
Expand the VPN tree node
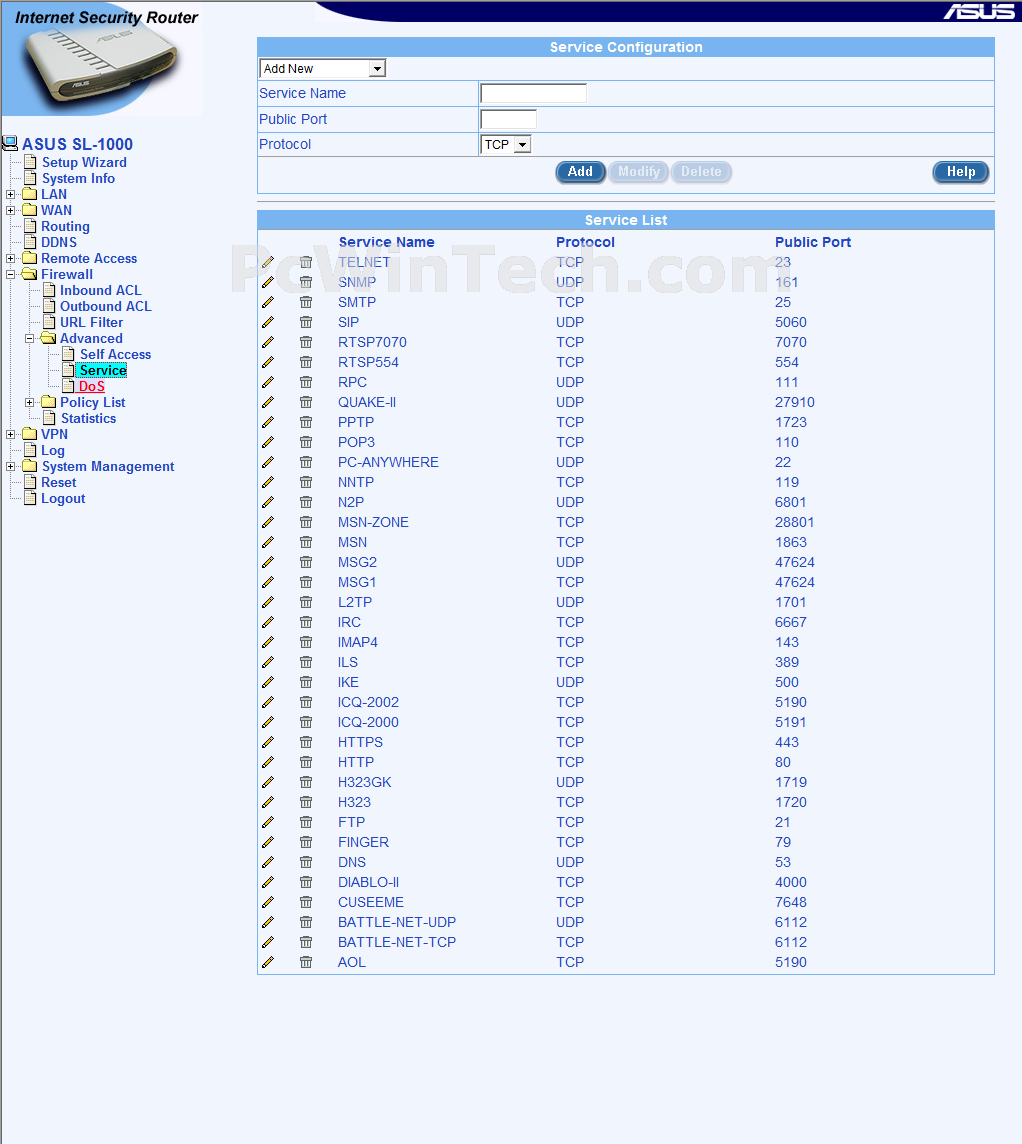pyautogui.click(x=10, y=435)
